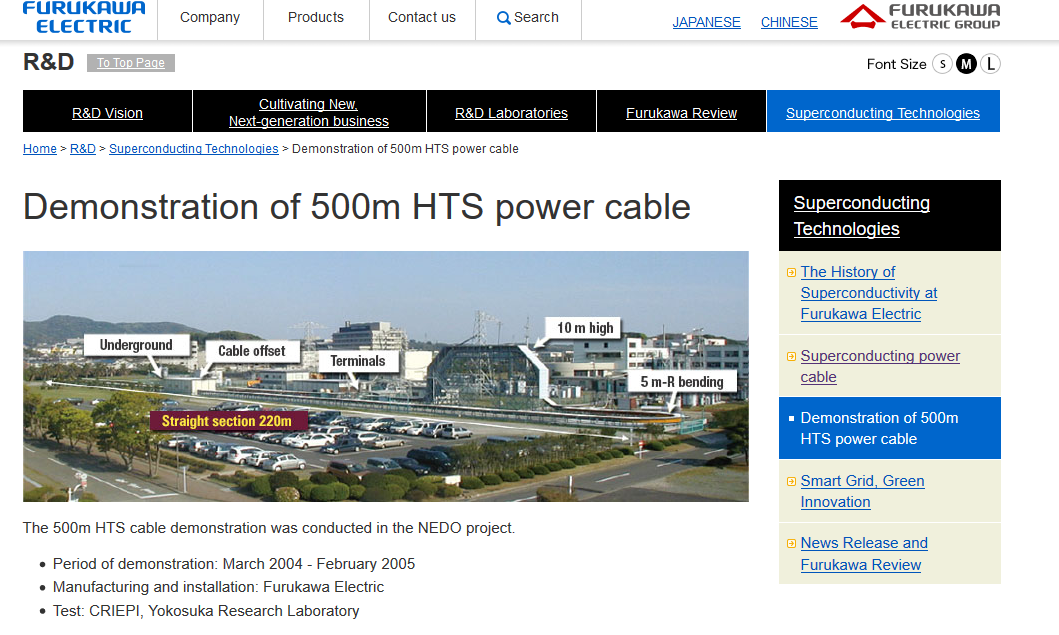
Task: Go to R&D in breadcrumb
Action: pos(83,149)
